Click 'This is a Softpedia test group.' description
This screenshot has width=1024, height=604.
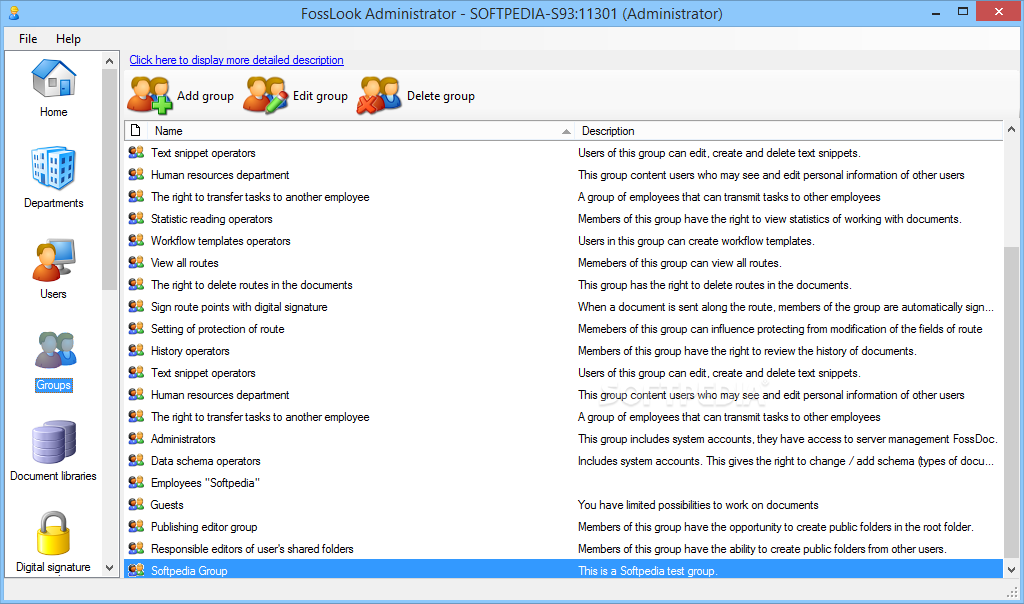(648, 571)
